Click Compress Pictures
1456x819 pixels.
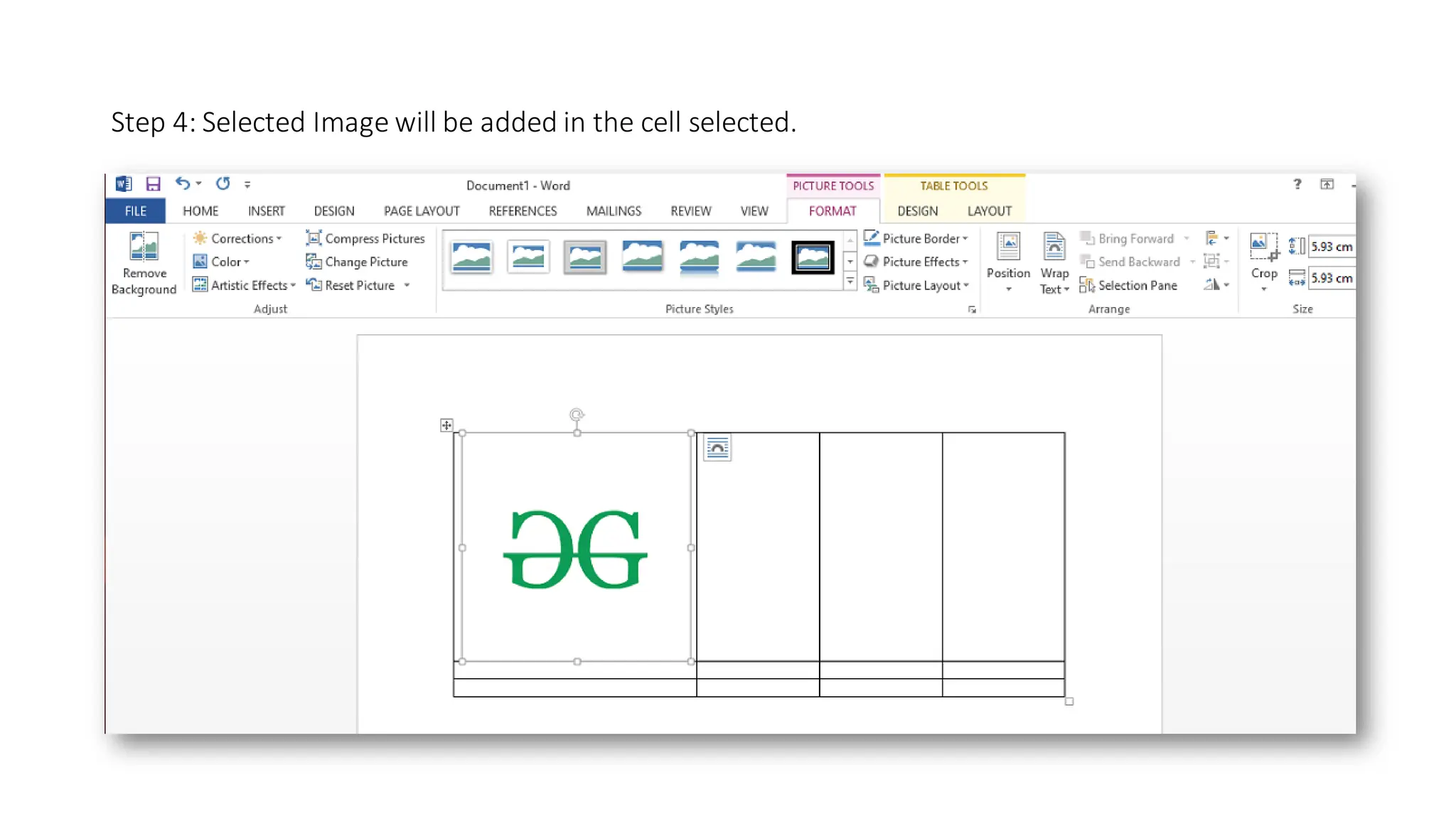point(365,238)
